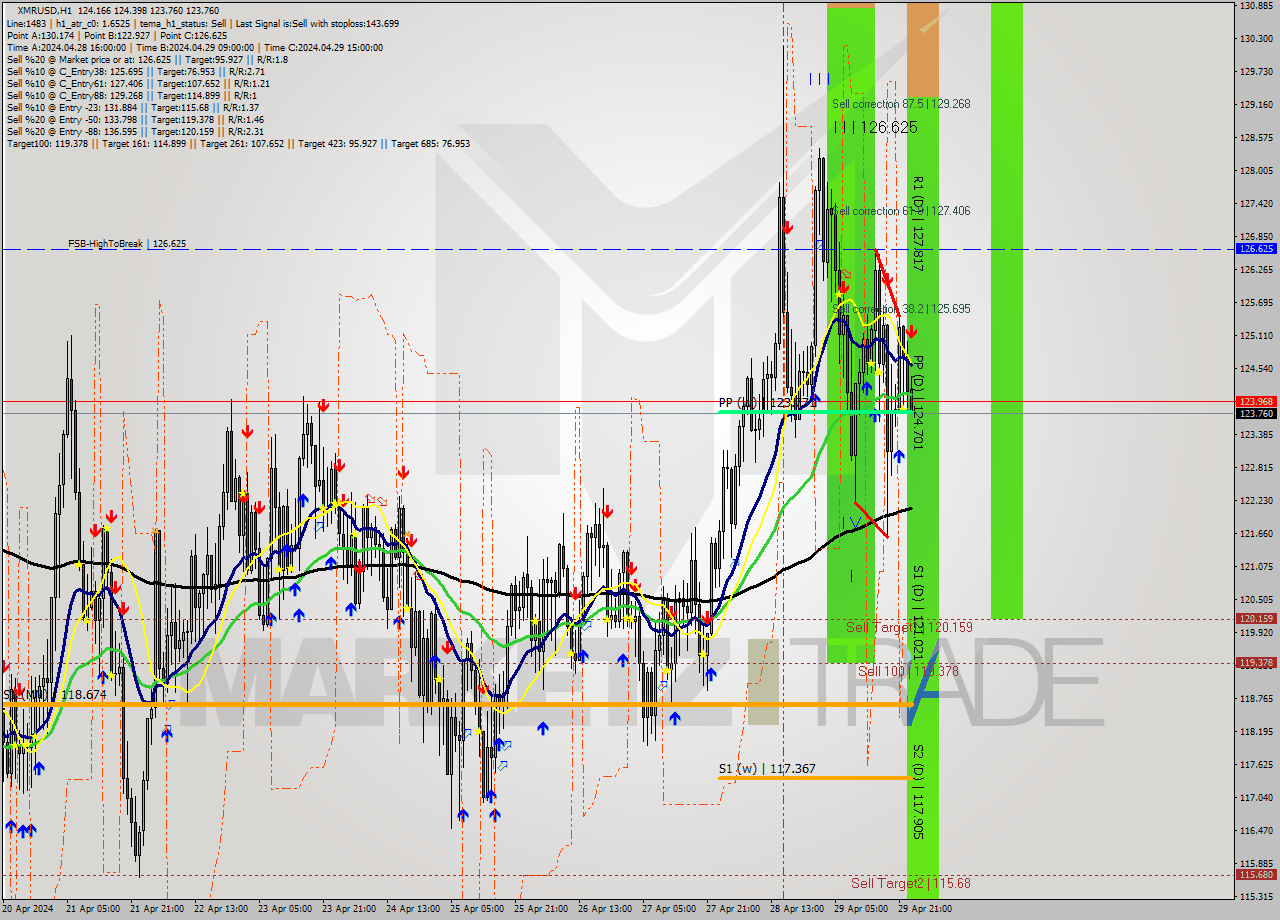Screen dimensions: 1280x920
Task: Click the 116.470 price axis value
Action: tap(1256, 831)
